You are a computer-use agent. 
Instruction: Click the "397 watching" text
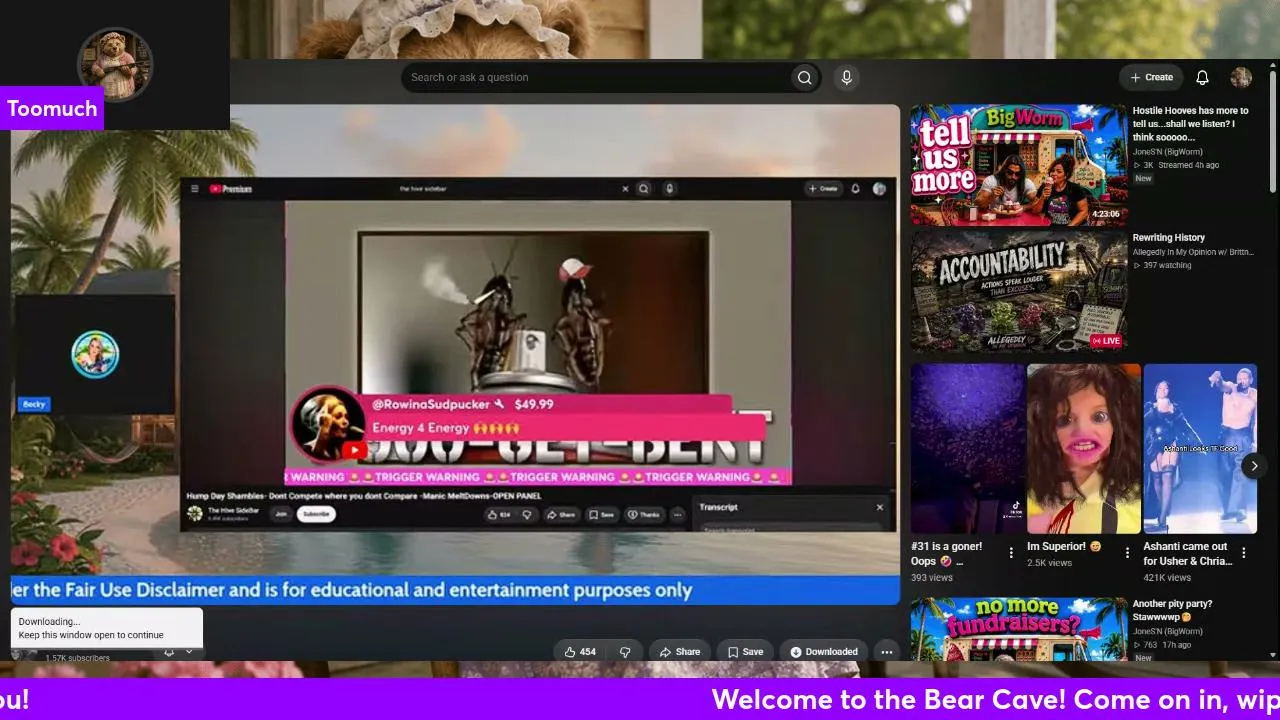[1167, 265]
